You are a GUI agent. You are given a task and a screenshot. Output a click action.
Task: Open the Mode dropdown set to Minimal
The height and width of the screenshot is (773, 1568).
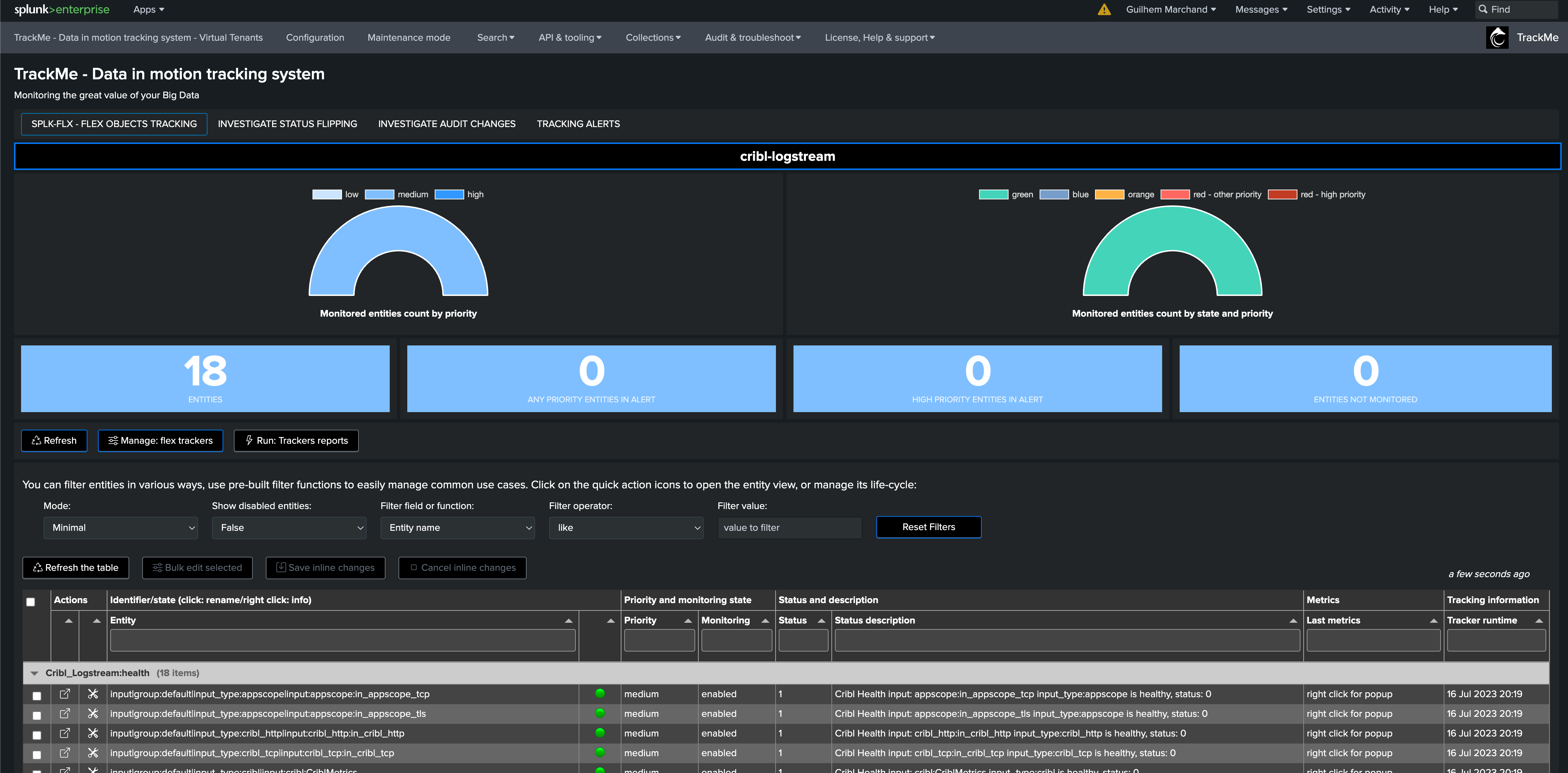[121, 527]
